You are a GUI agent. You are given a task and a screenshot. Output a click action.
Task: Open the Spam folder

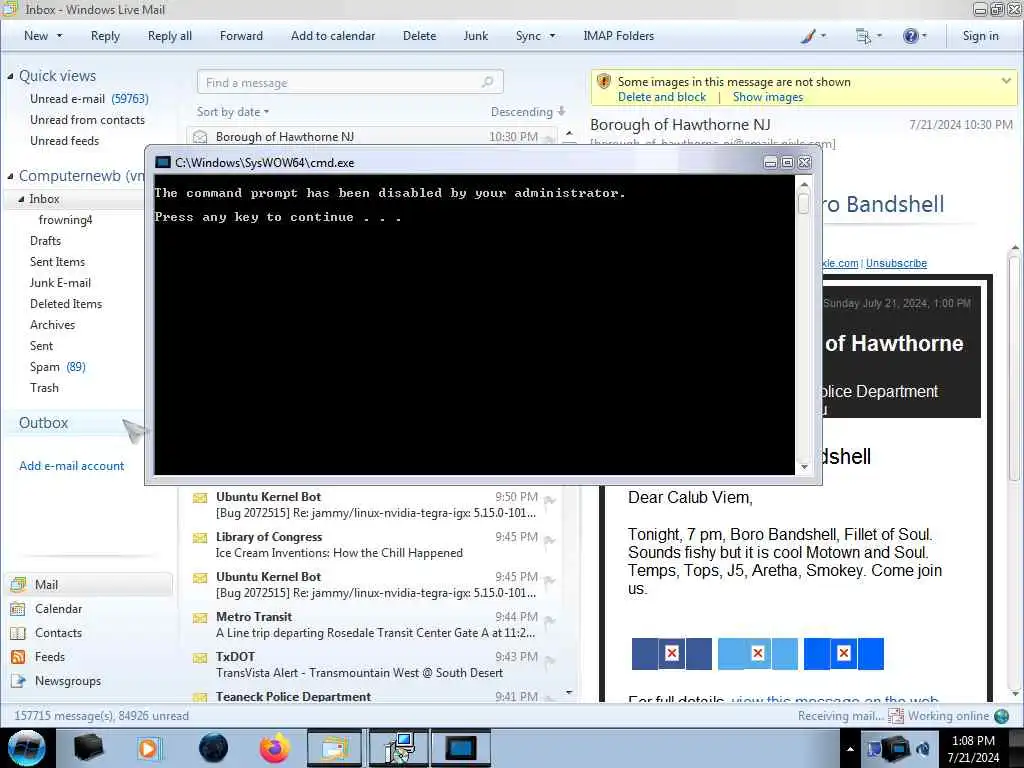57,367
